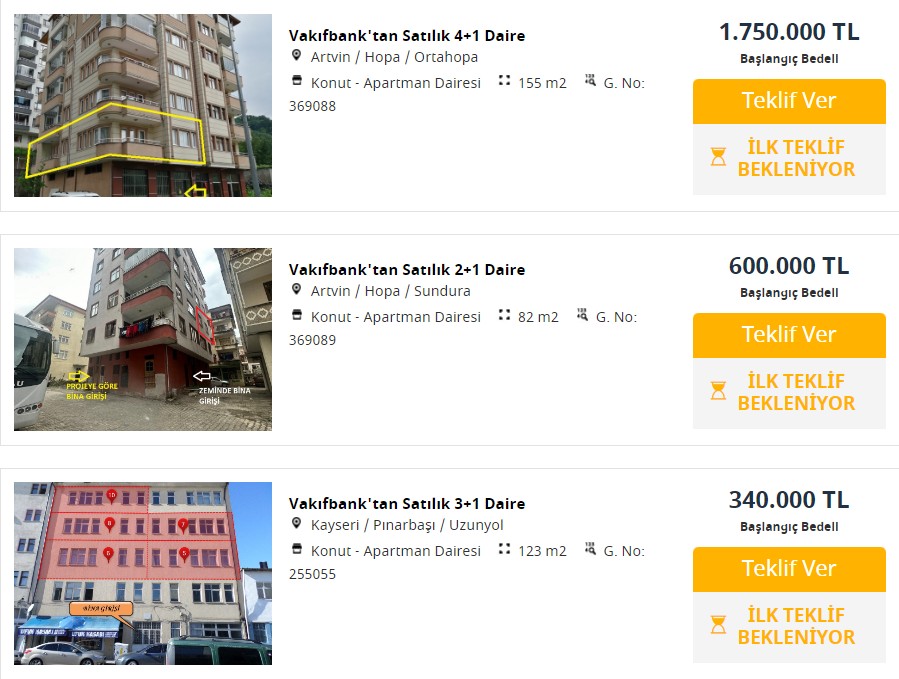Click location pin icon for Sundura listing

(296, 290)
